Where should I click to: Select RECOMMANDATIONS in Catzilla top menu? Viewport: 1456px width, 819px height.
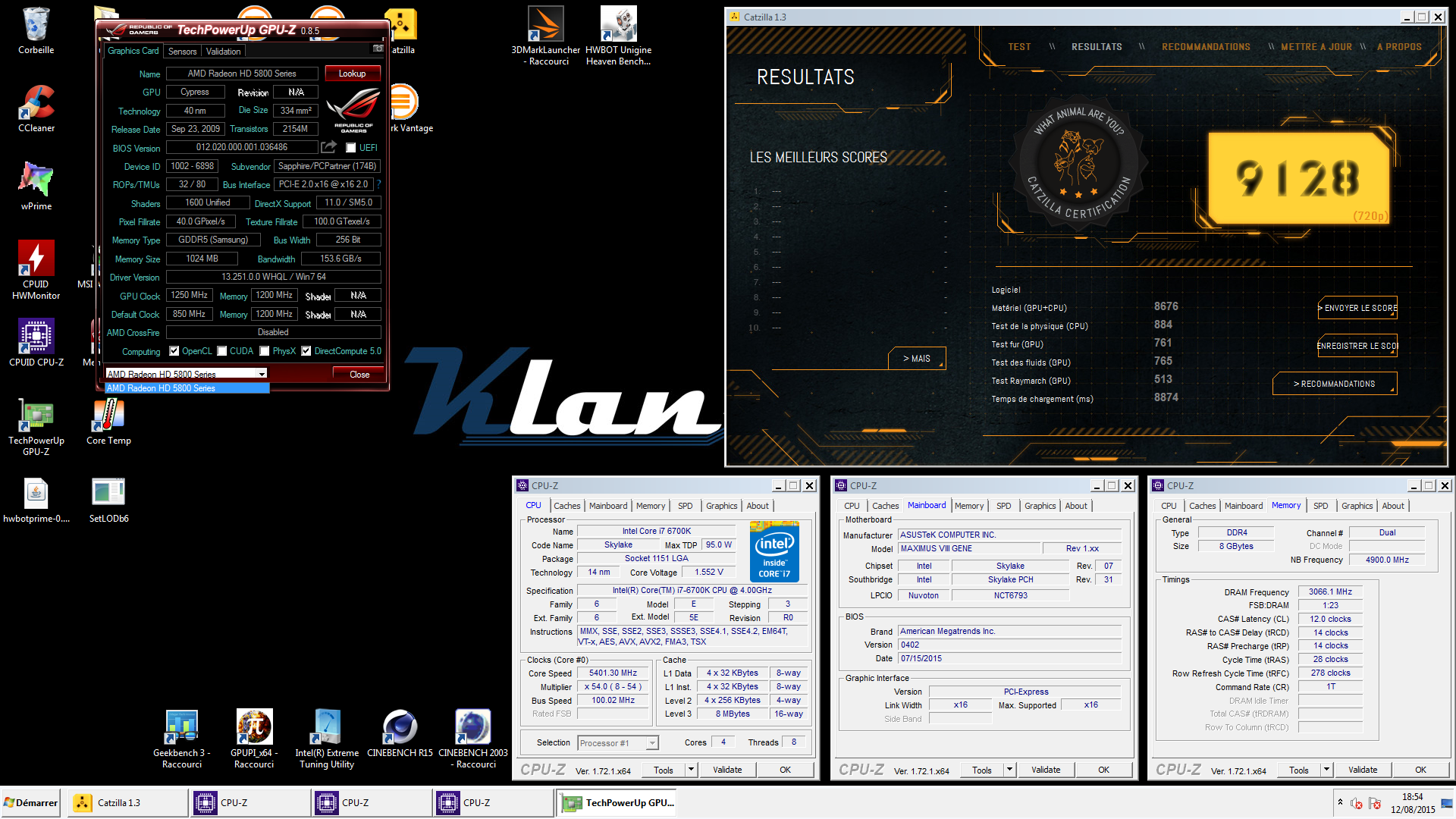click(1206, 47)
